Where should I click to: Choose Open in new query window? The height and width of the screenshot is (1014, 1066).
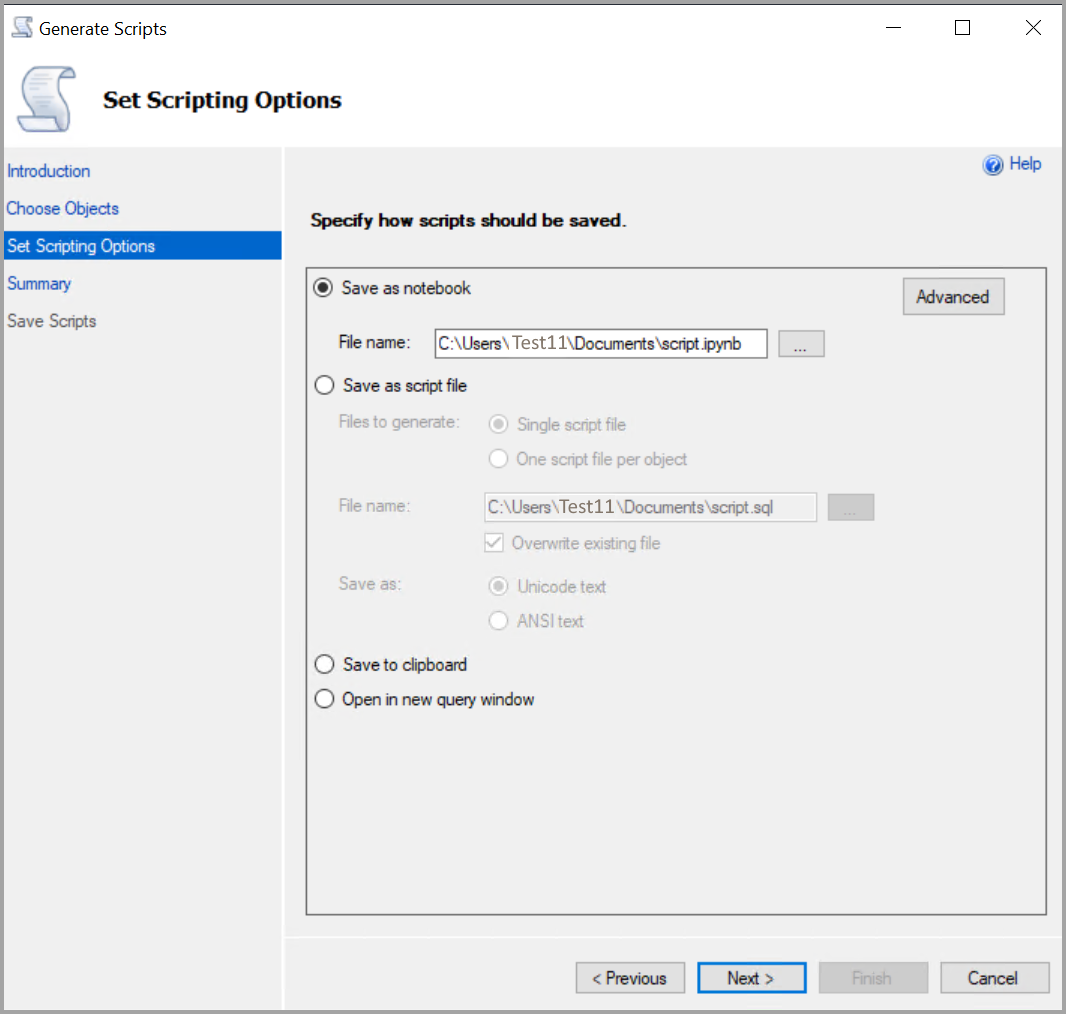(324, 698)
